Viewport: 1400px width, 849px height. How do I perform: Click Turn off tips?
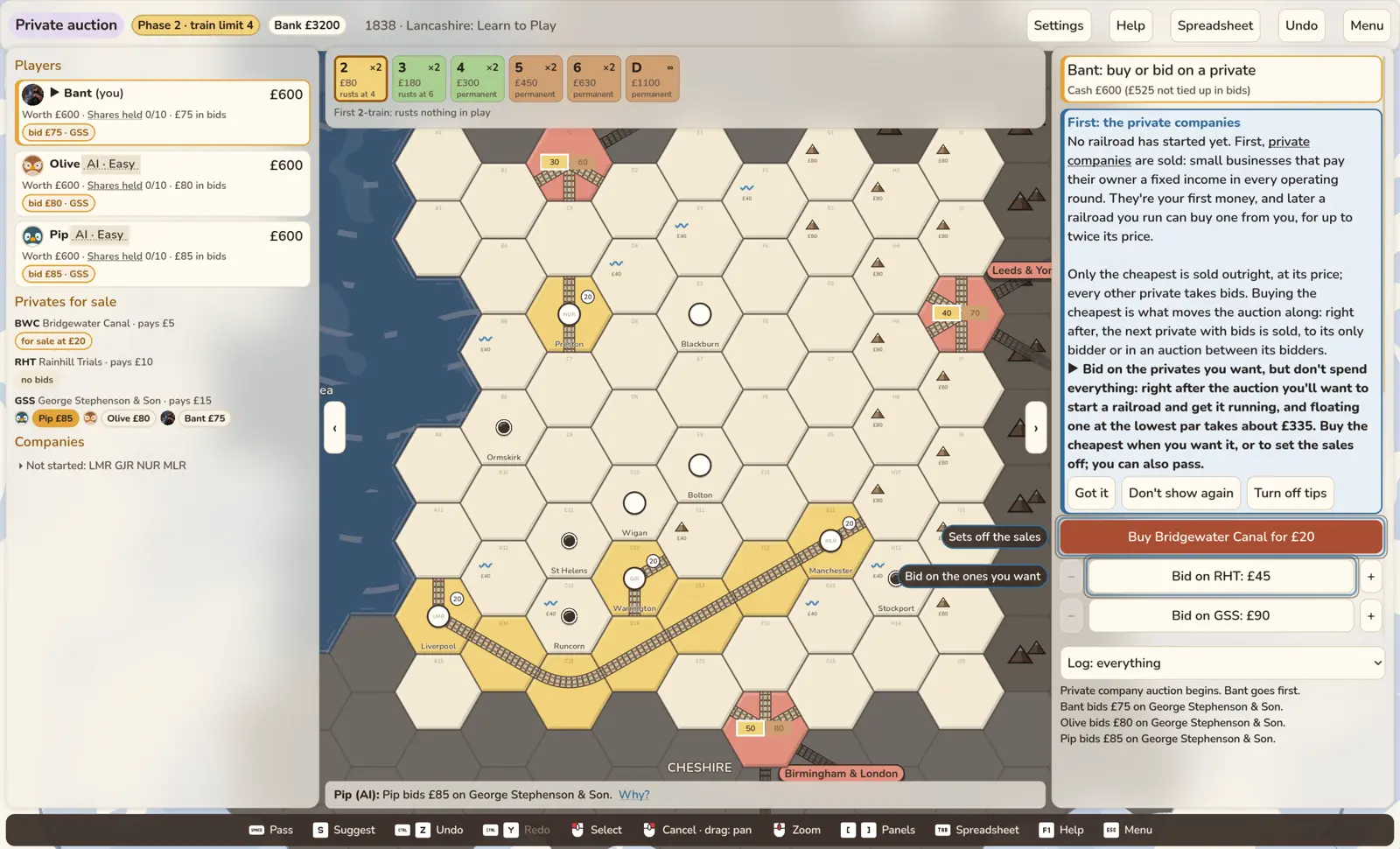1291,494
